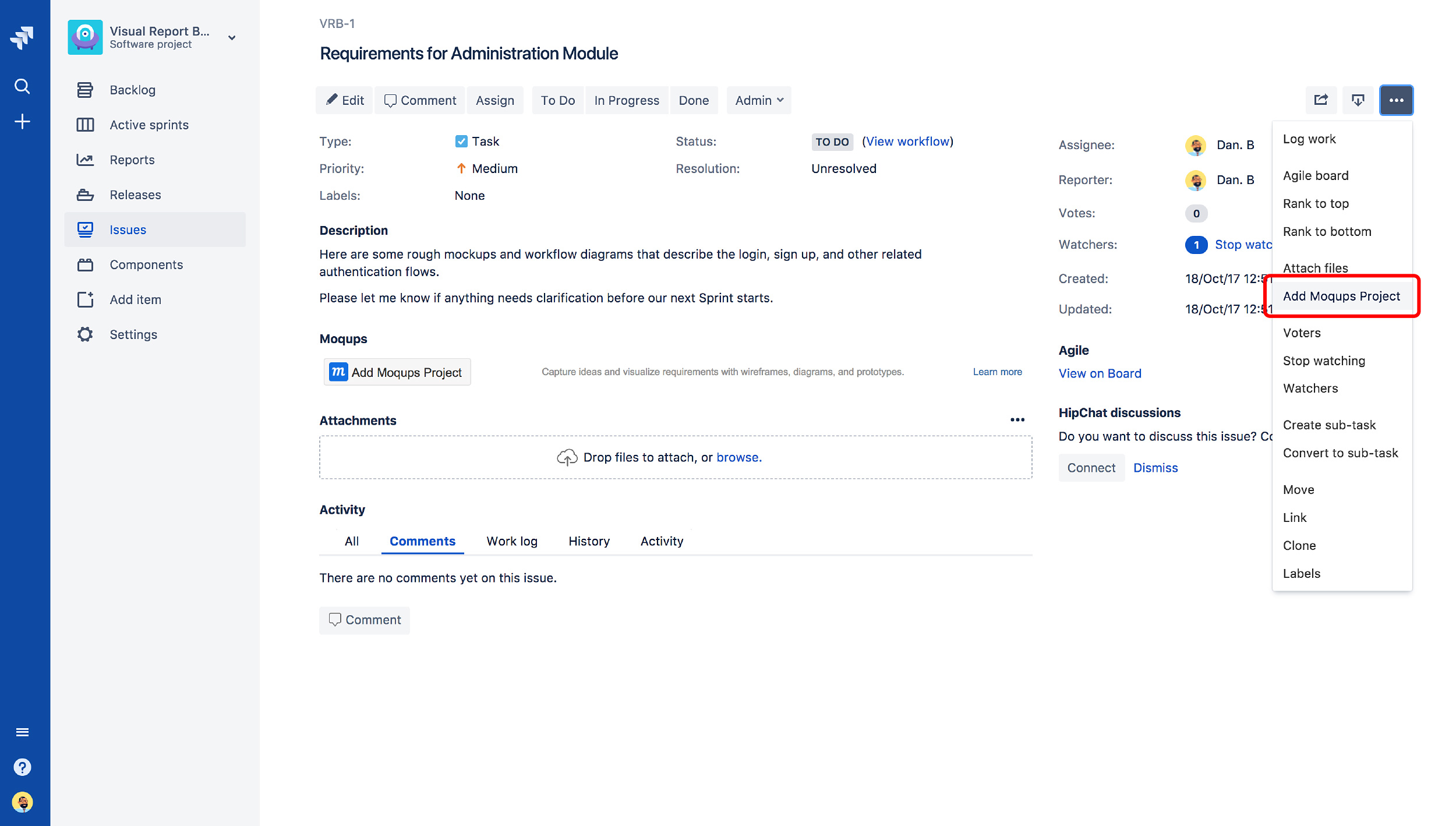Click the Moqups m icon

(x=338, y=372)
